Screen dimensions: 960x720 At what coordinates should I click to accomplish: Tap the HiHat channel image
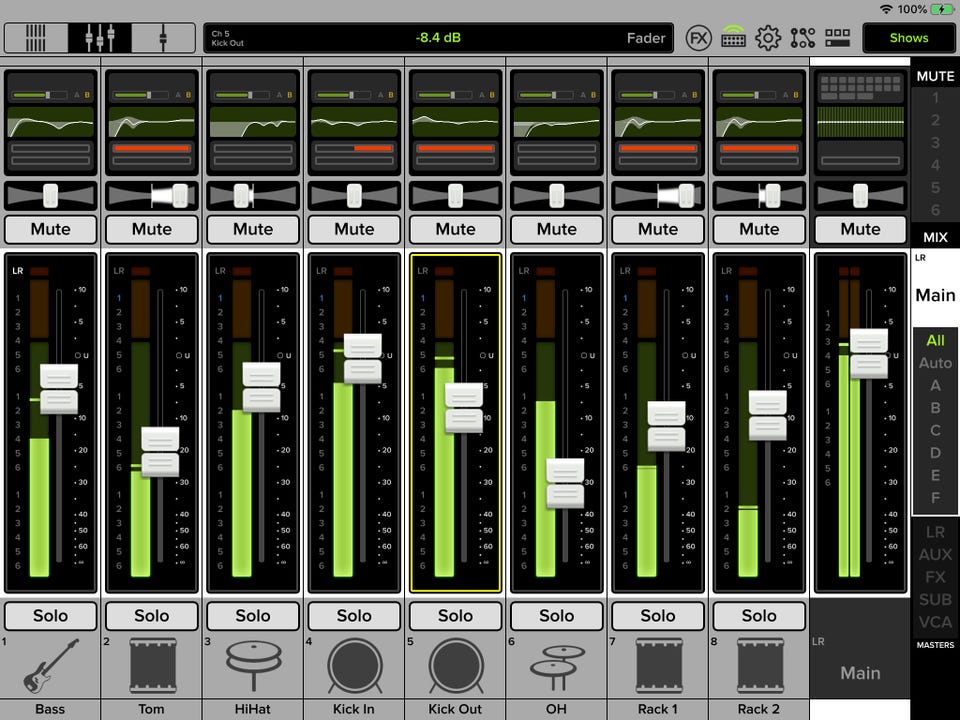click(253, 667)
